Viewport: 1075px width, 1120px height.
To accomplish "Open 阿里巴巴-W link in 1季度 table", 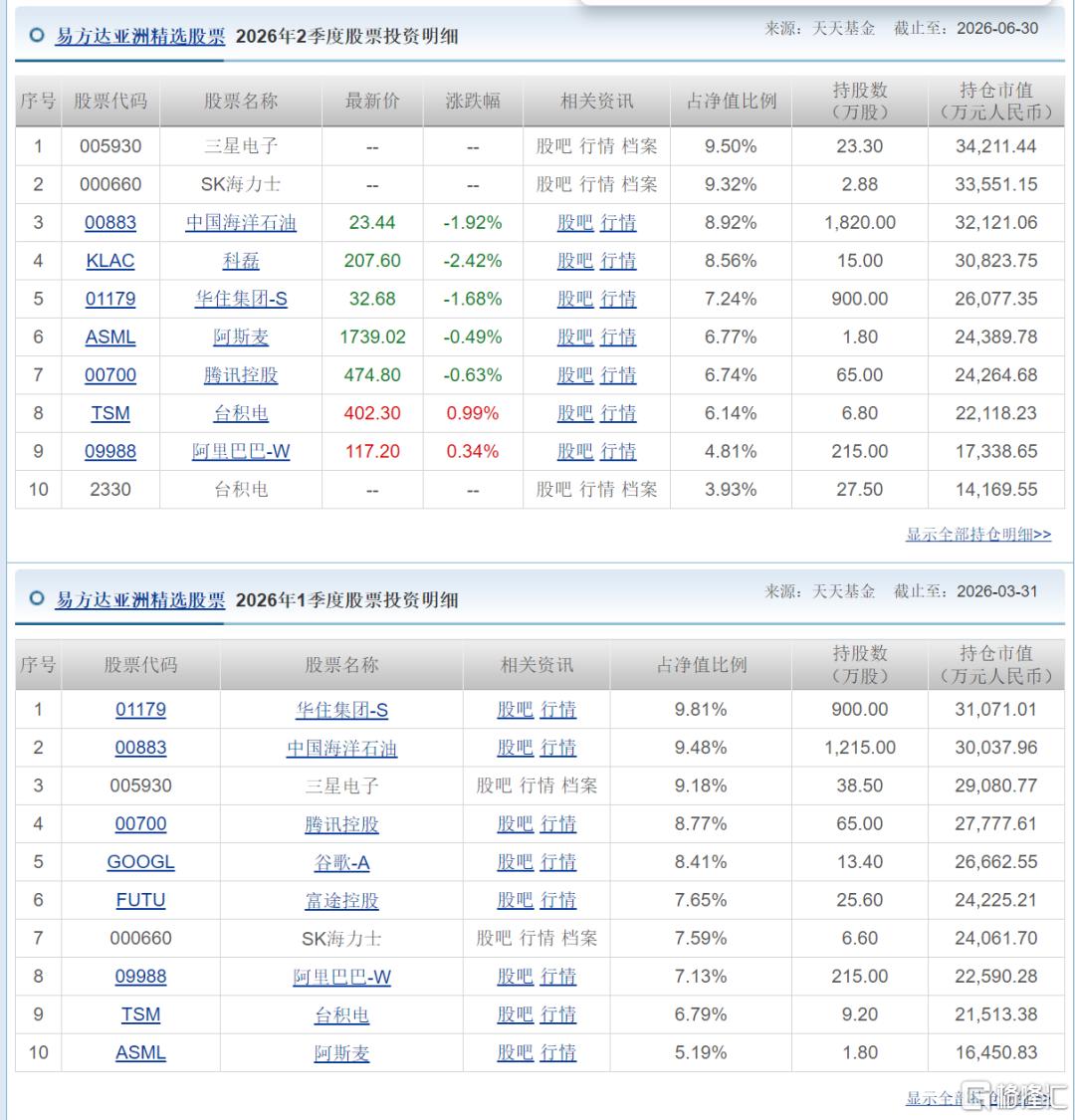I will 341,977.
